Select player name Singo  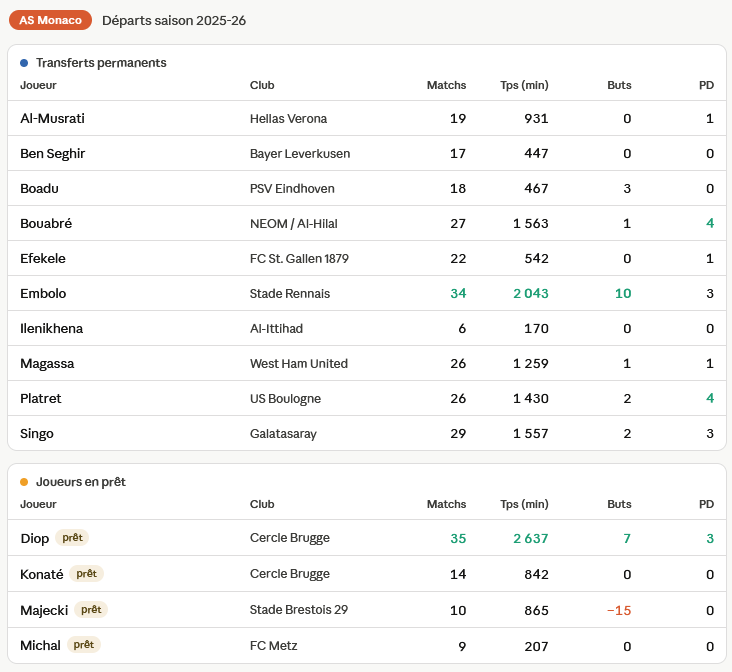(37, 434)
